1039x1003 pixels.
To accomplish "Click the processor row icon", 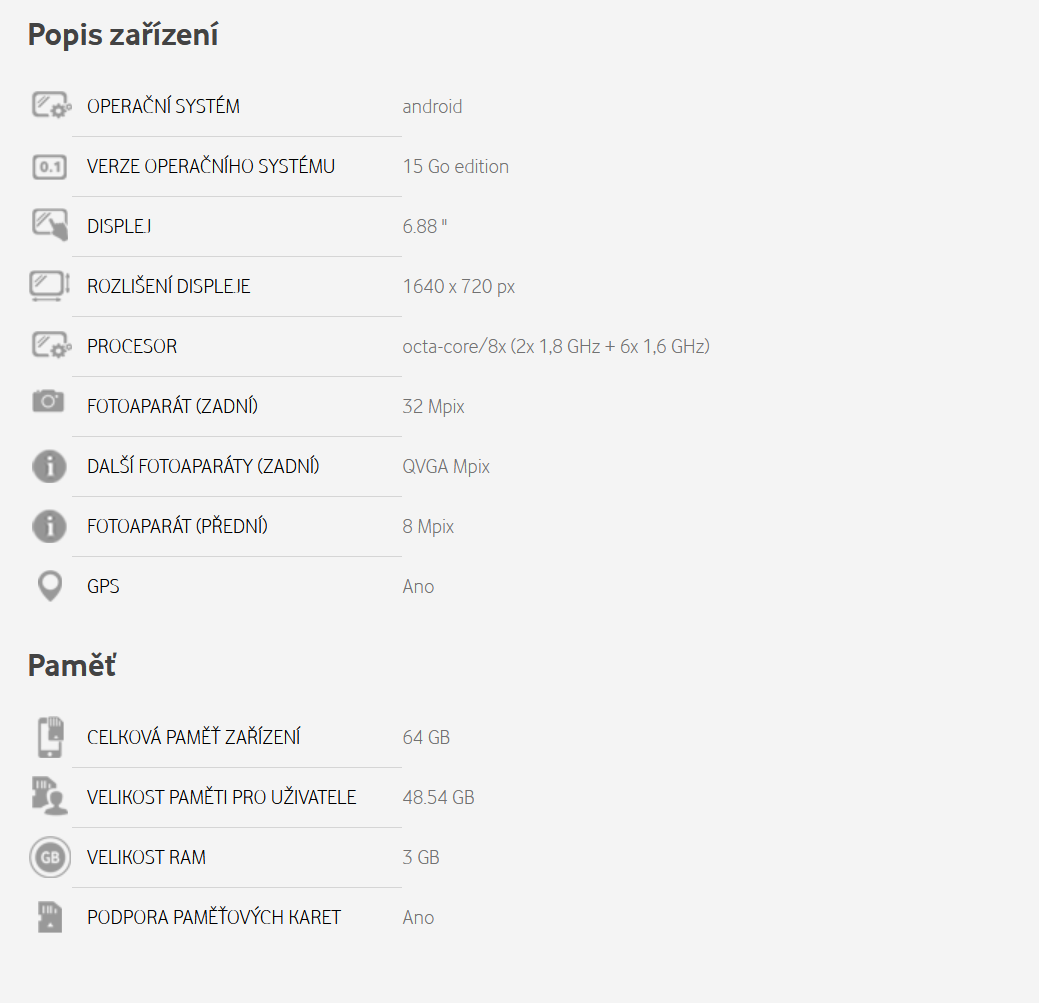I will [50, 346].
